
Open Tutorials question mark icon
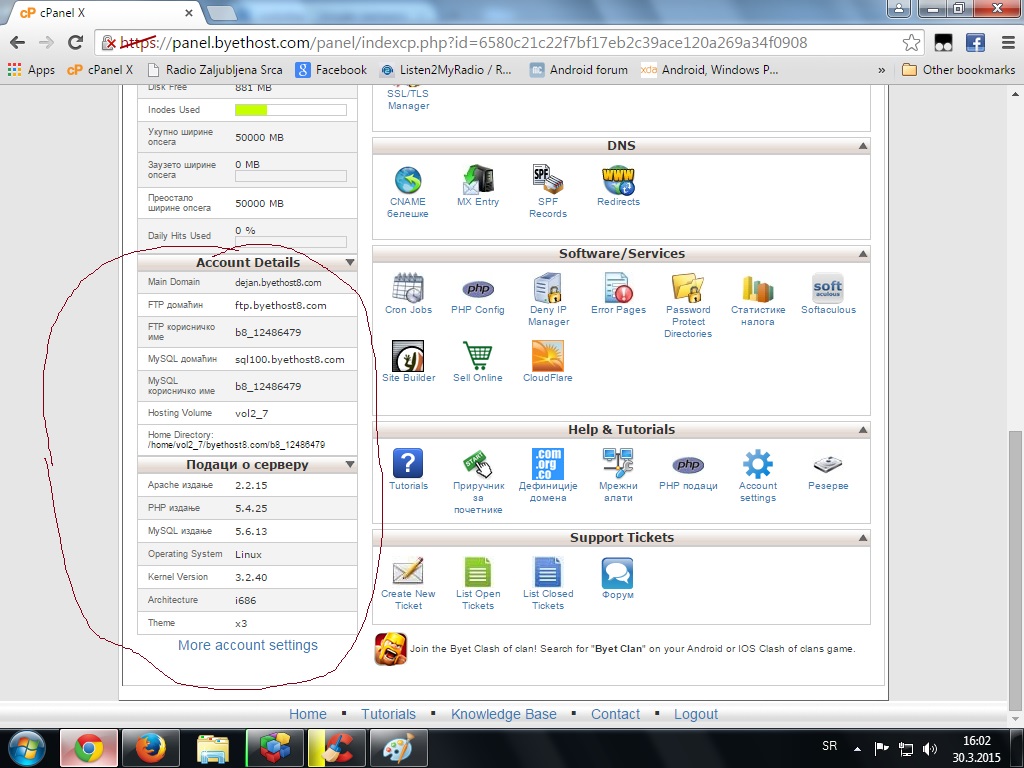point(408,464)
